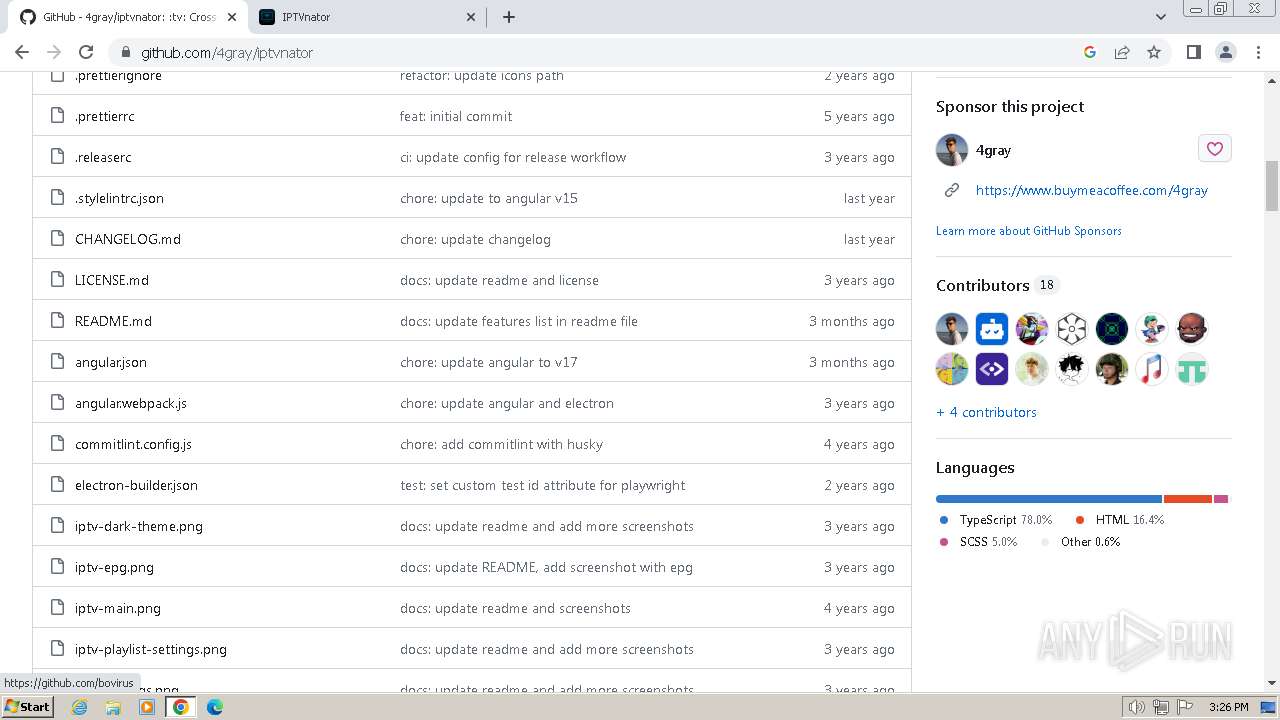Viewport: 1280px width, 720px height.
Task: Open the Chrome profile menu
Action: click(1225, 52)
